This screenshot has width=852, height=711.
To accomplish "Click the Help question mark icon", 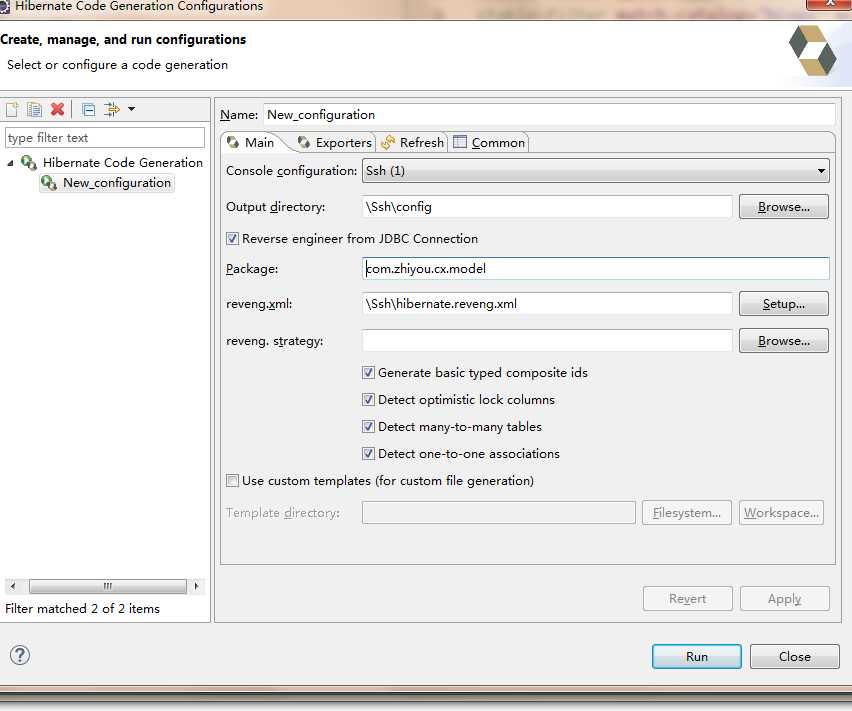I will 20,655.
